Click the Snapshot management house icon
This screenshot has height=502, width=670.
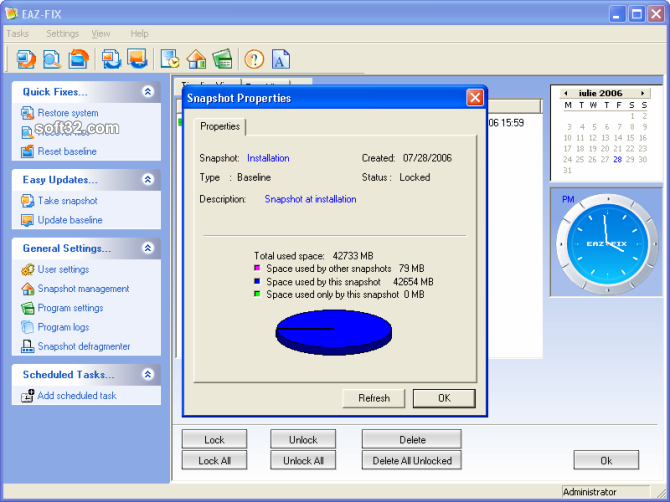tap(27, 289)
